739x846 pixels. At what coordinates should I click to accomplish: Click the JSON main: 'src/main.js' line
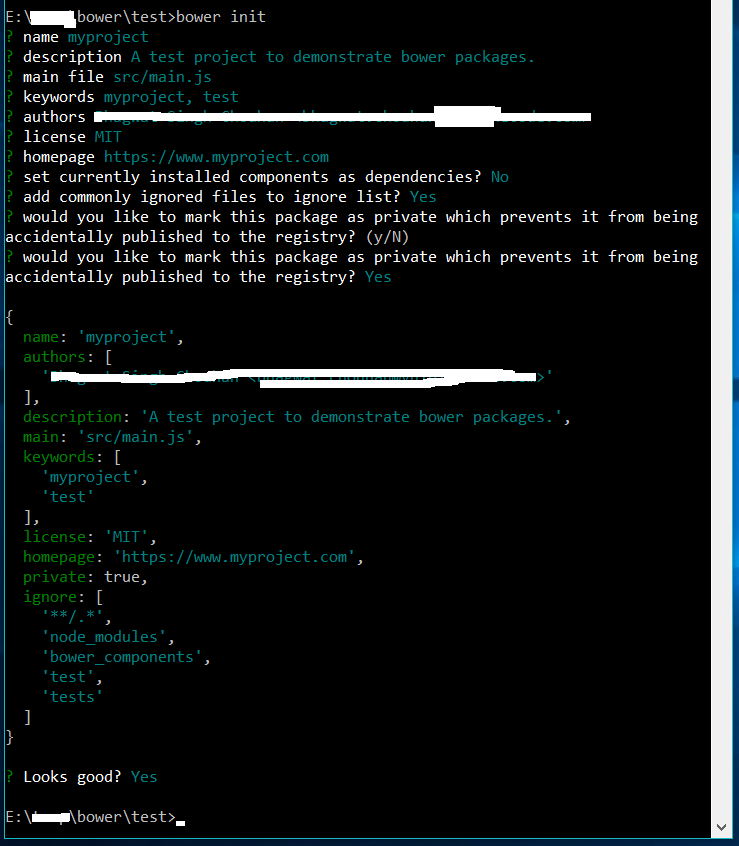(x=112, y=437)
